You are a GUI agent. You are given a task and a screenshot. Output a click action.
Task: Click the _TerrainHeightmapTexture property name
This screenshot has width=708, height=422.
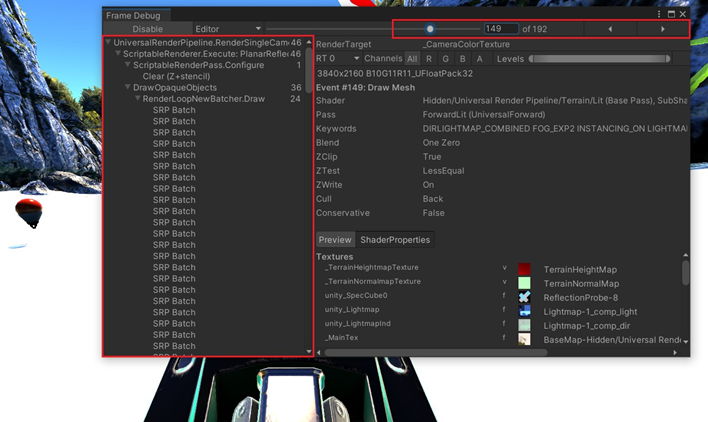pyautogui.click(x=372, y=267)
